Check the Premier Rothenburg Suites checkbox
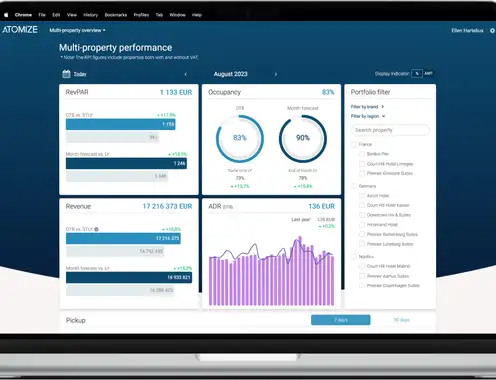Viewport: 496px width, 380px height. [362, 234]
